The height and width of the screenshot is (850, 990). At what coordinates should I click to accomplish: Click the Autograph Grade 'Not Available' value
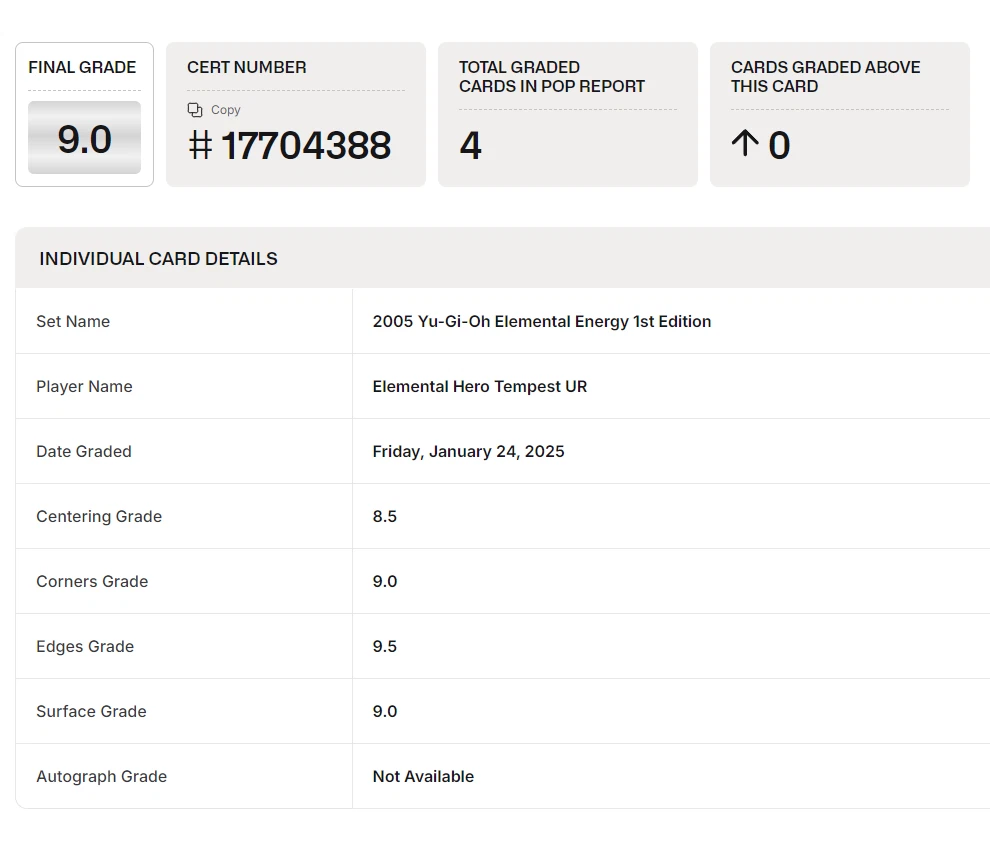tap(423, 777)
